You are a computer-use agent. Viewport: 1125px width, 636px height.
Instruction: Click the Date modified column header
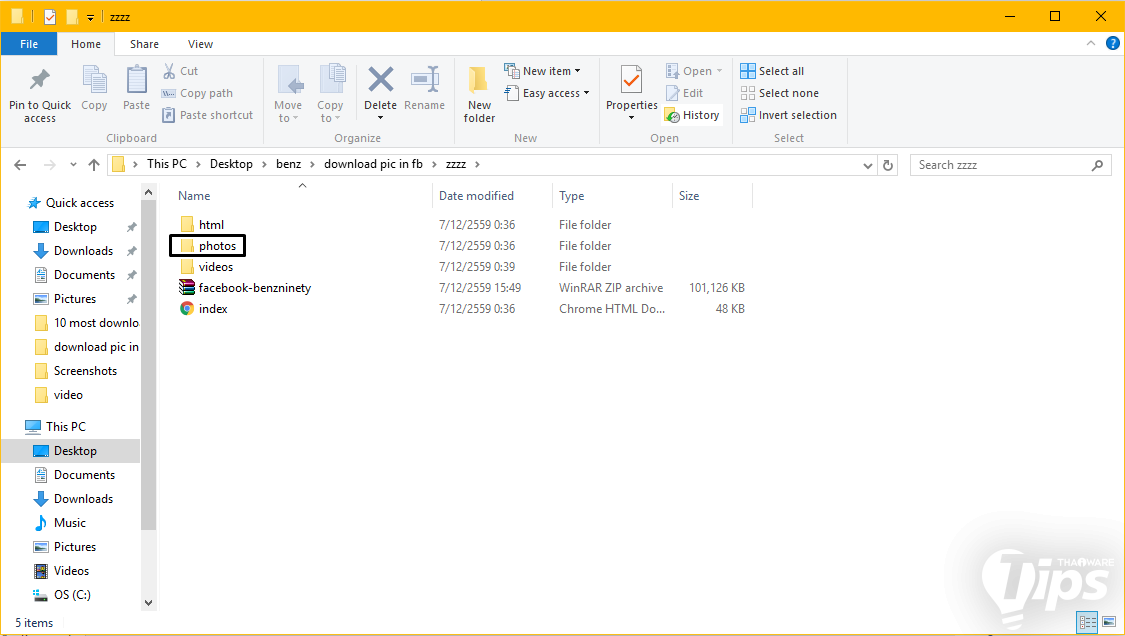(476, 196)
